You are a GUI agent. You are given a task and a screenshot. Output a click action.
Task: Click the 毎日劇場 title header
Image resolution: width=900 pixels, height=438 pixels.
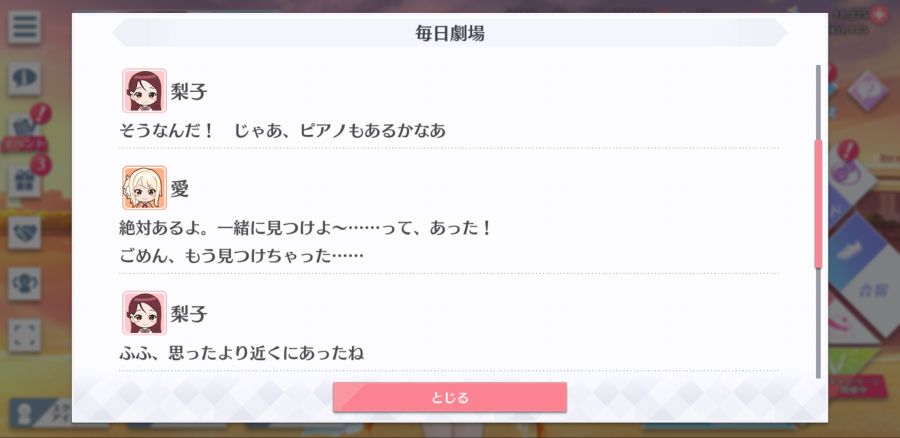[450, 33]
